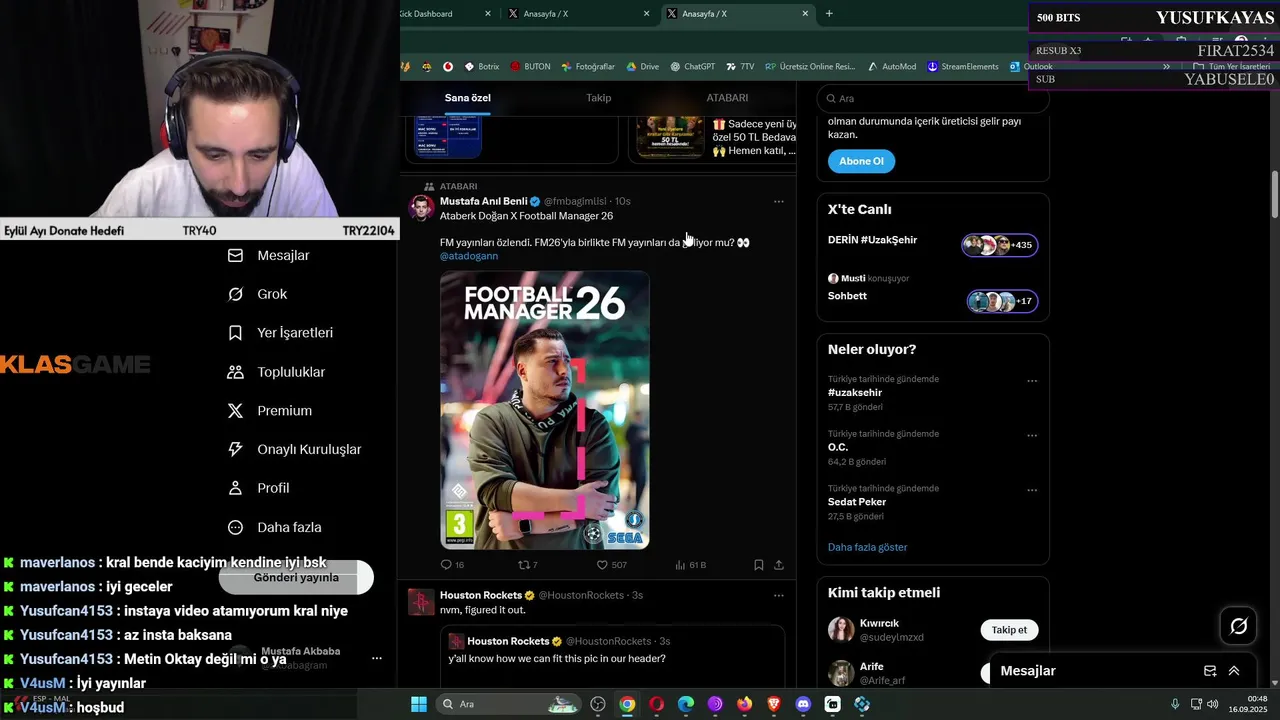Follow Kıvırcık with Takip et button
This screenshot has width=1280, height=720.
(1009, 630)
